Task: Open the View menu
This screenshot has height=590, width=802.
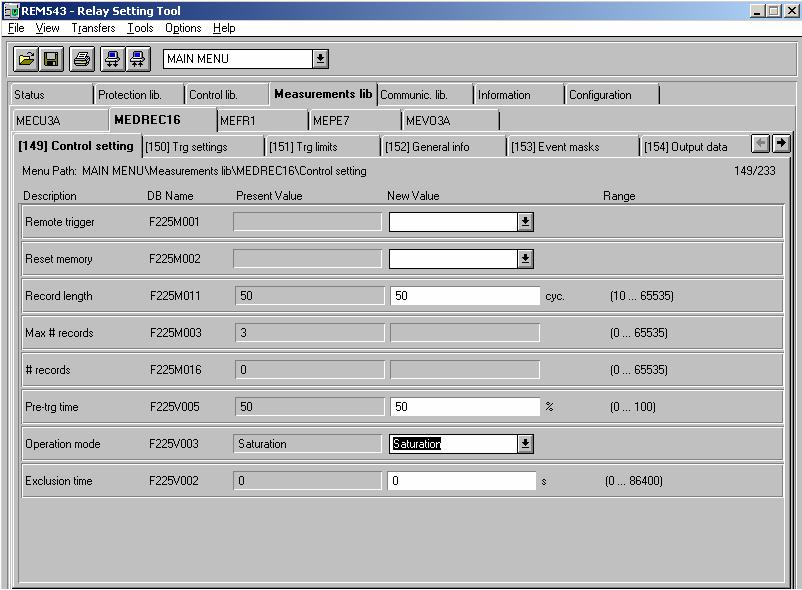Action: coord(48,28)
